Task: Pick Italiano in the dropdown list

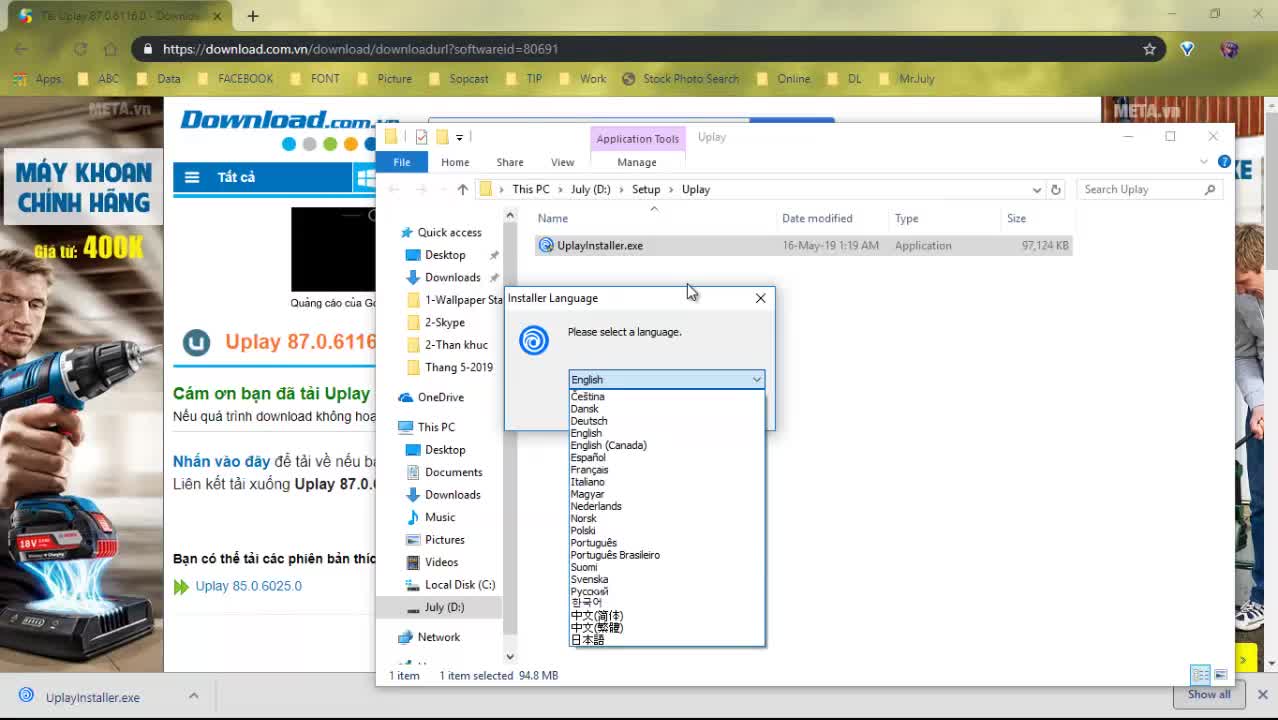Action: [x=588, y=482]
